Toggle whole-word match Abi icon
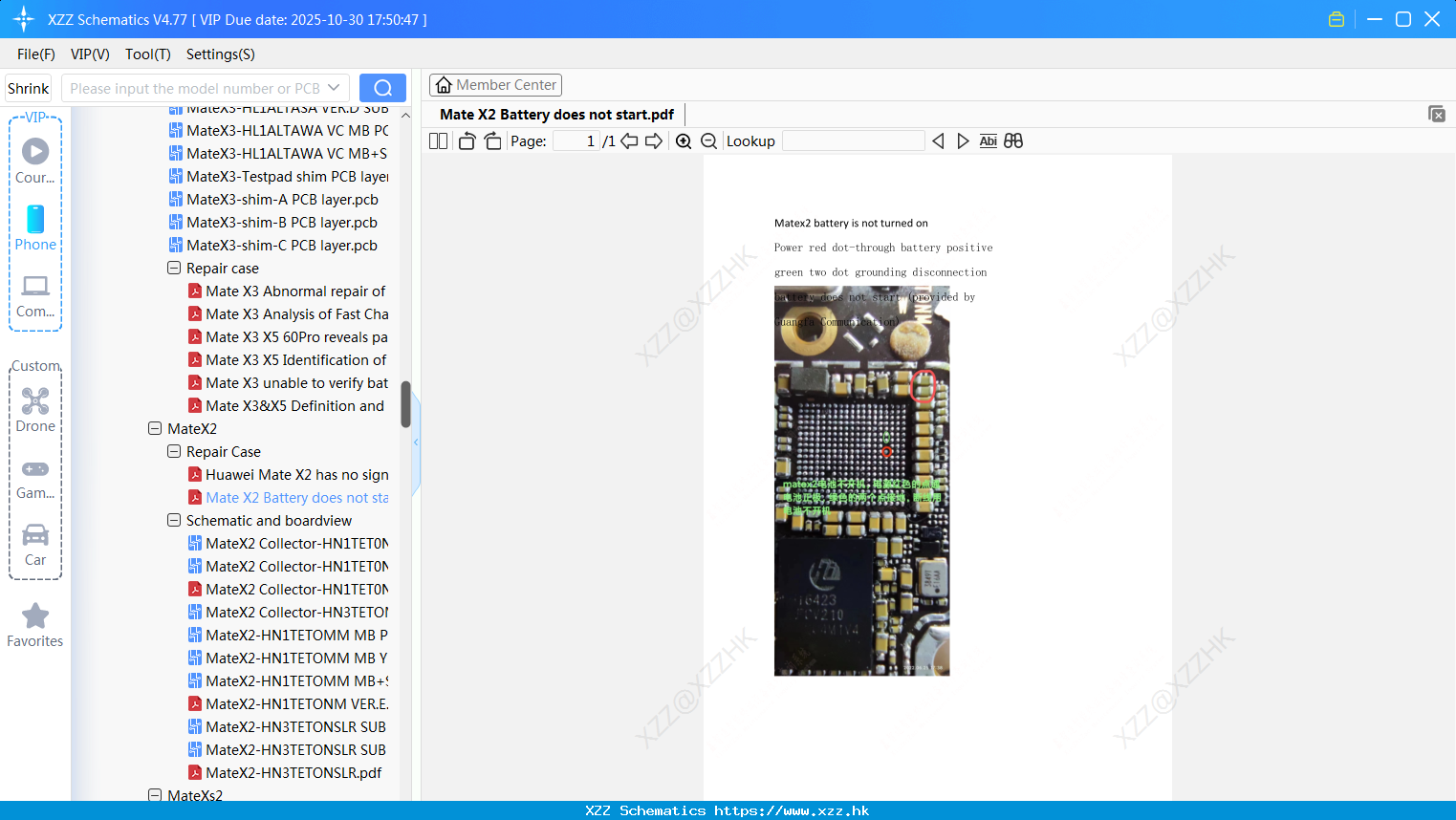 (x=989, y=141)
